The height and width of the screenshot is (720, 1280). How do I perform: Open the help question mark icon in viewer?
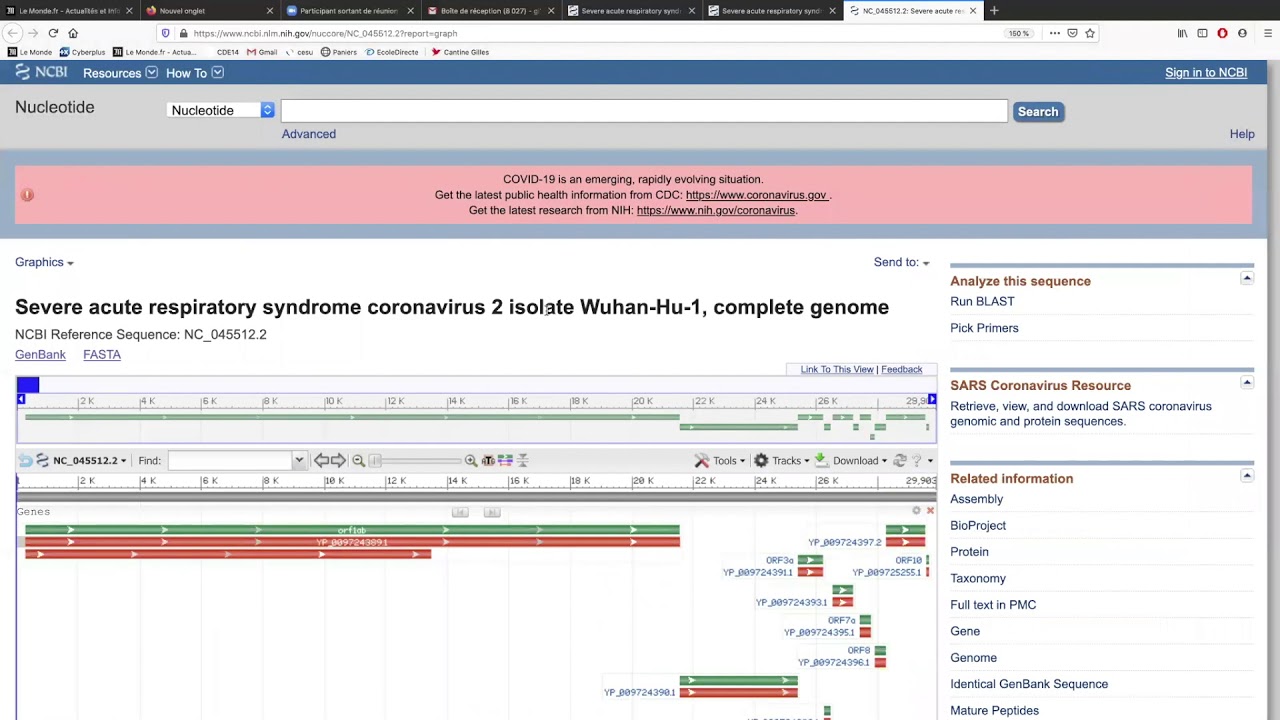tap(916, 460)
